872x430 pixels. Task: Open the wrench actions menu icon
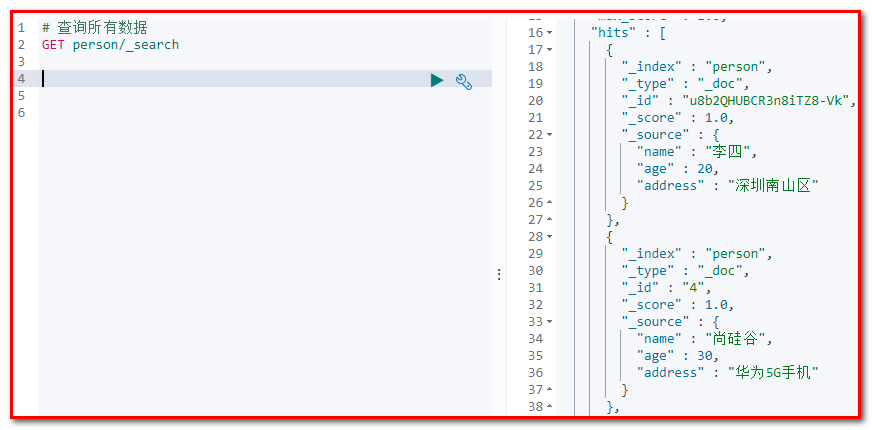coord(464,80)
